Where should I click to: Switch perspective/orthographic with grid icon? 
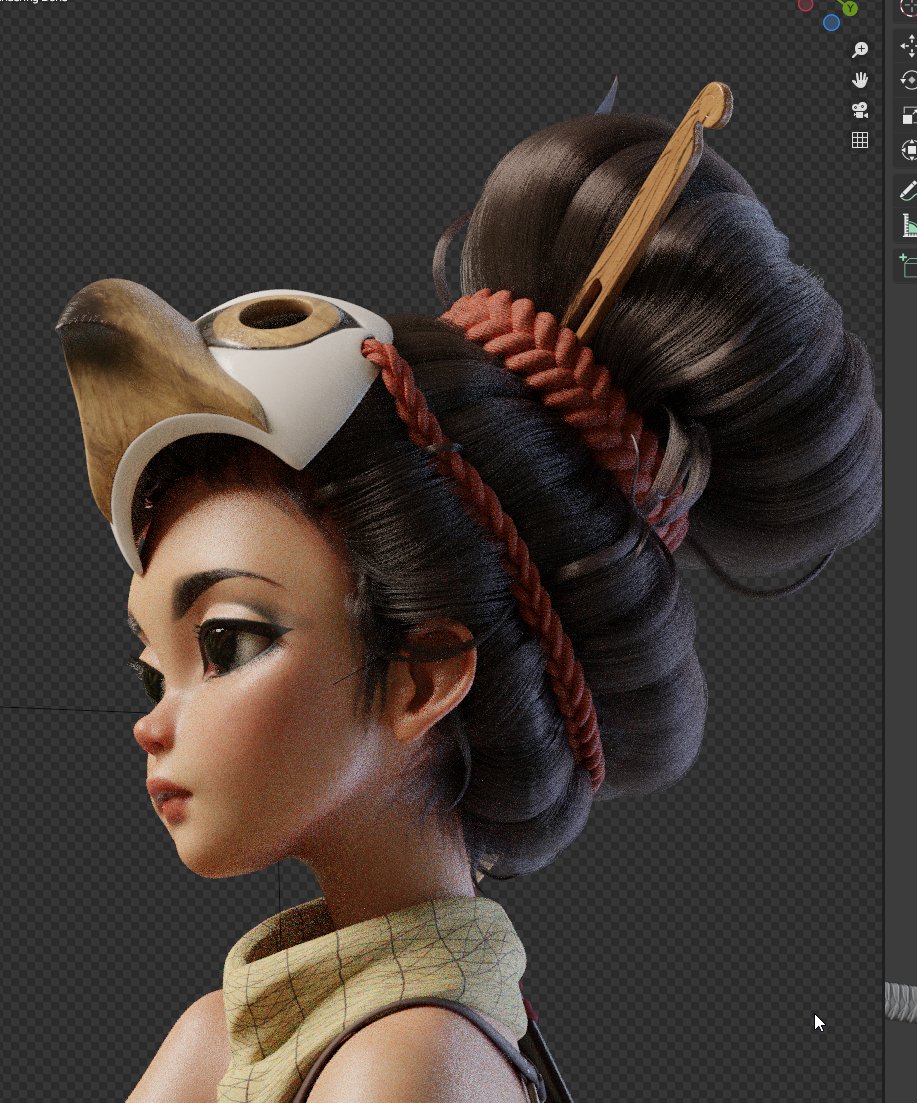pos(859,140)
